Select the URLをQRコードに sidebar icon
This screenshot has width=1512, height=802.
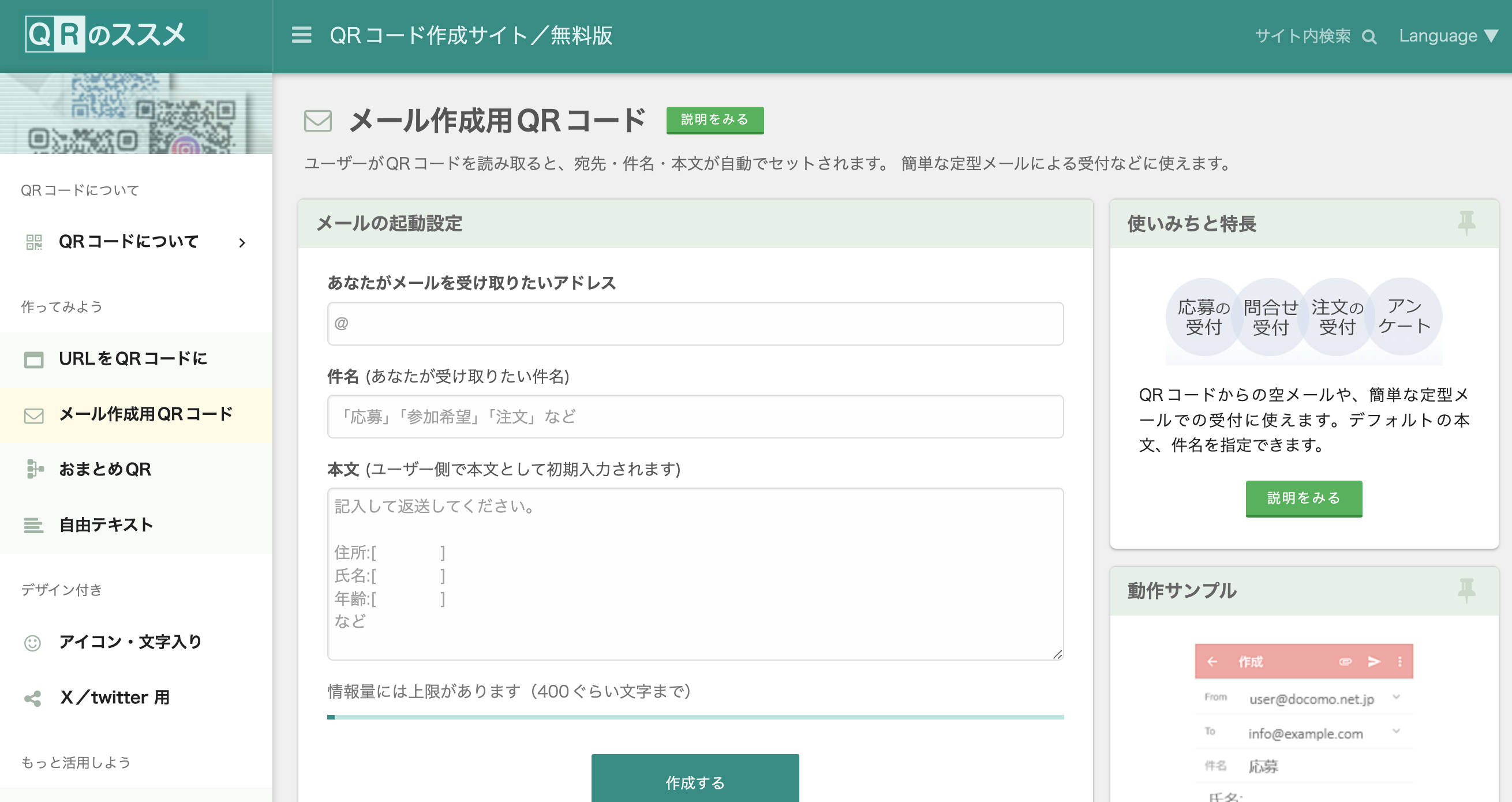pos(33,359)
